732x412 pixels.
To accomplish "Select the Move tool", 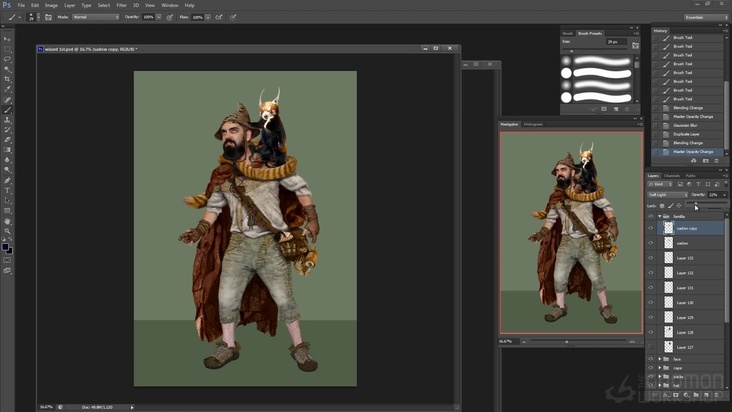I will (7, 39).
